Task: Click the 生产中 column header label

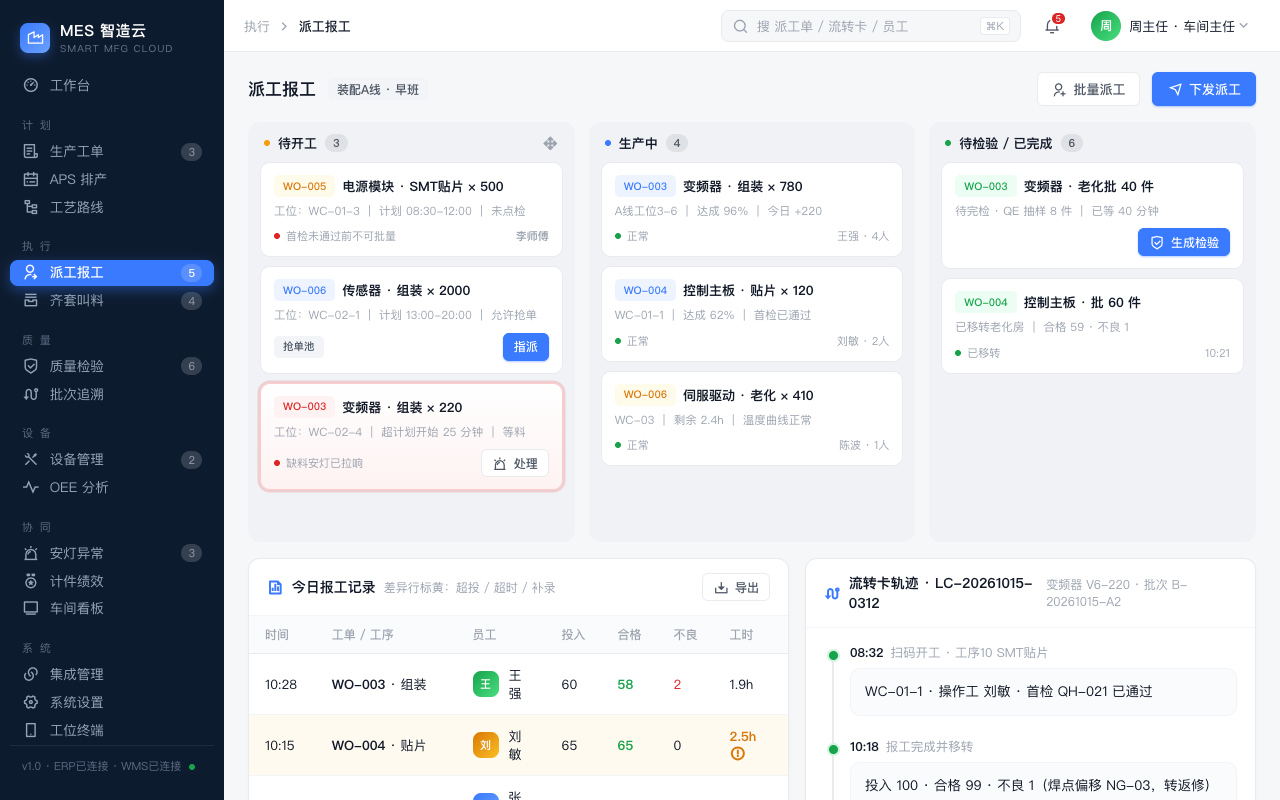Action: tap(638, 143)
